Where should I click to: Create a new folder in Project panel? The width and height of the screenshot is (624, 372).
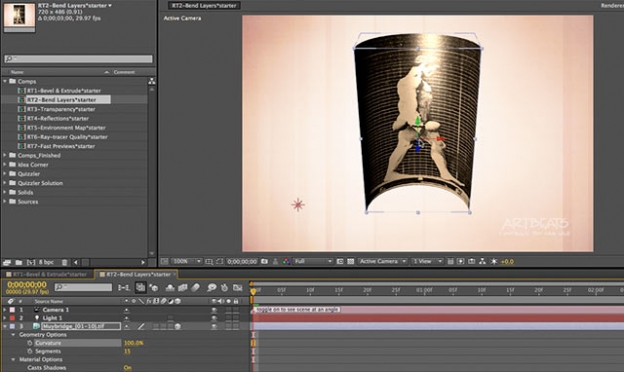pyautogui.click(x=19, y=262)
